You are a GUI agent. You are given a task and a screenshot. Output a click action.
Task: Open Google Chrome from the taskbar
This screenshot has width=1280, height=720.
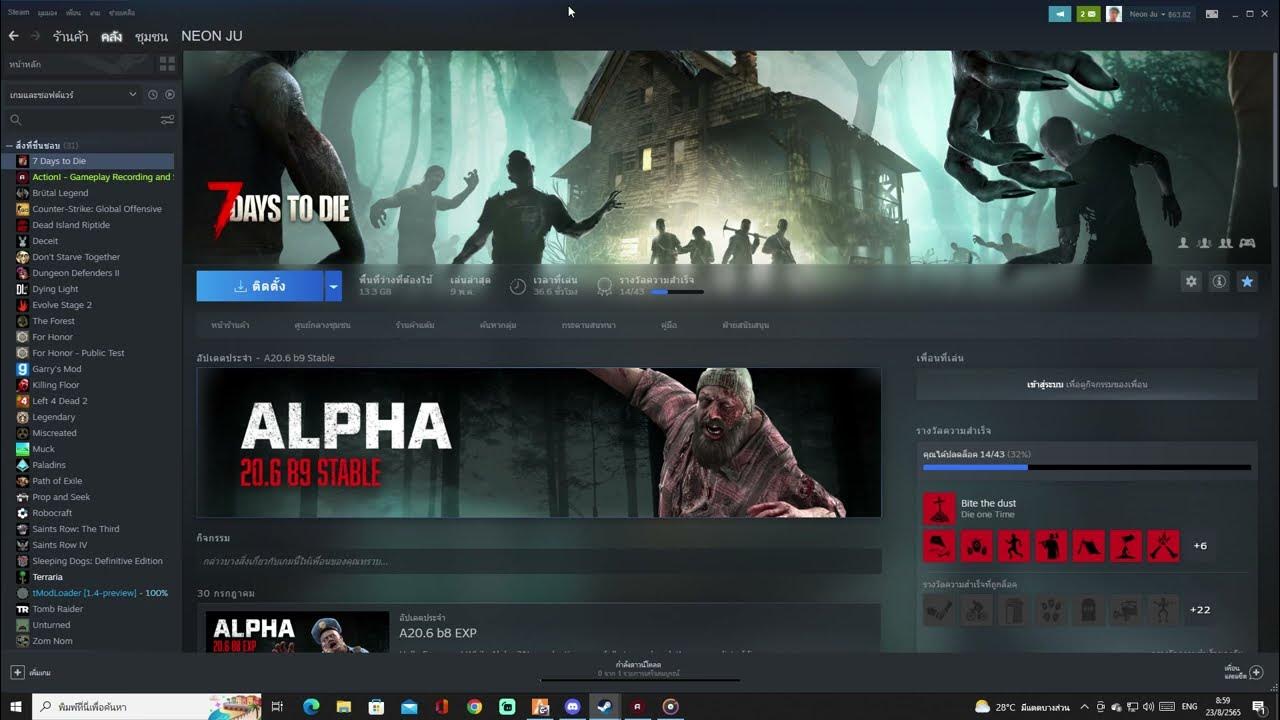(474, 707)
